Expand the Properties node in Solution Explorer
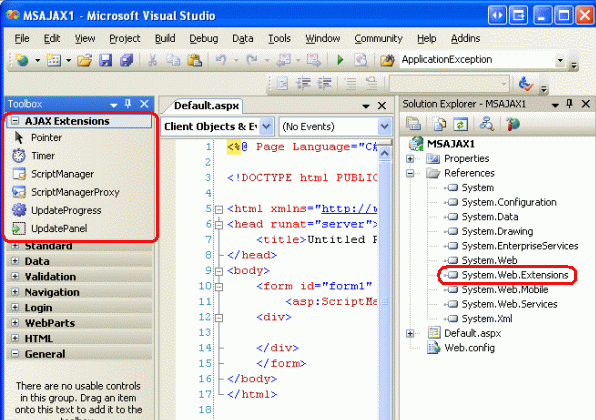 coord(410,158)
